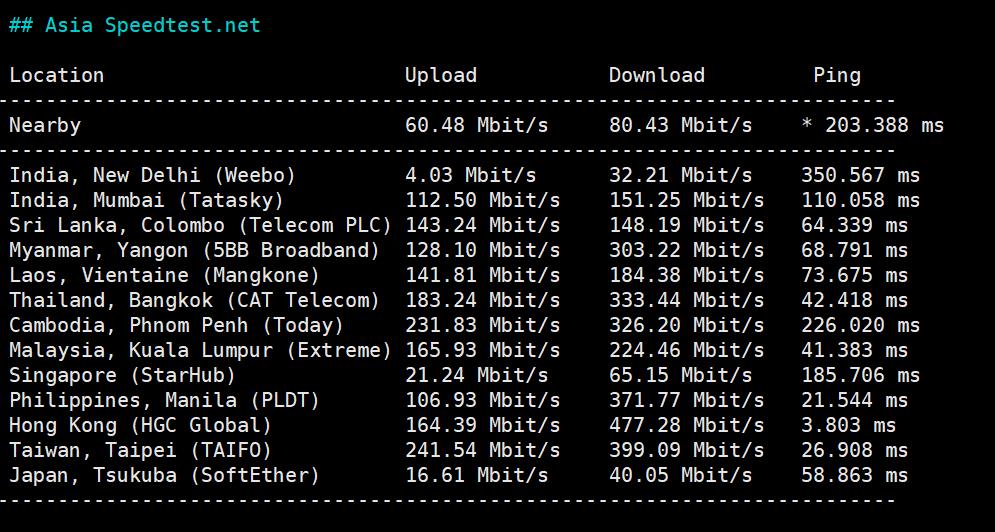Click Cambodia, Phnom Penh (Today) entry
The width and height of the screenshot is (995, 532).
[177, 325]
